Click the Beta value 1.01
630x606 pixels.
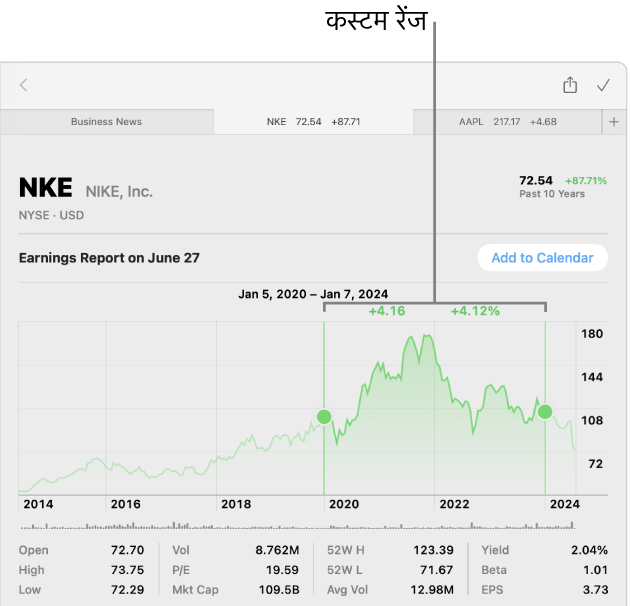coord(595,570)
